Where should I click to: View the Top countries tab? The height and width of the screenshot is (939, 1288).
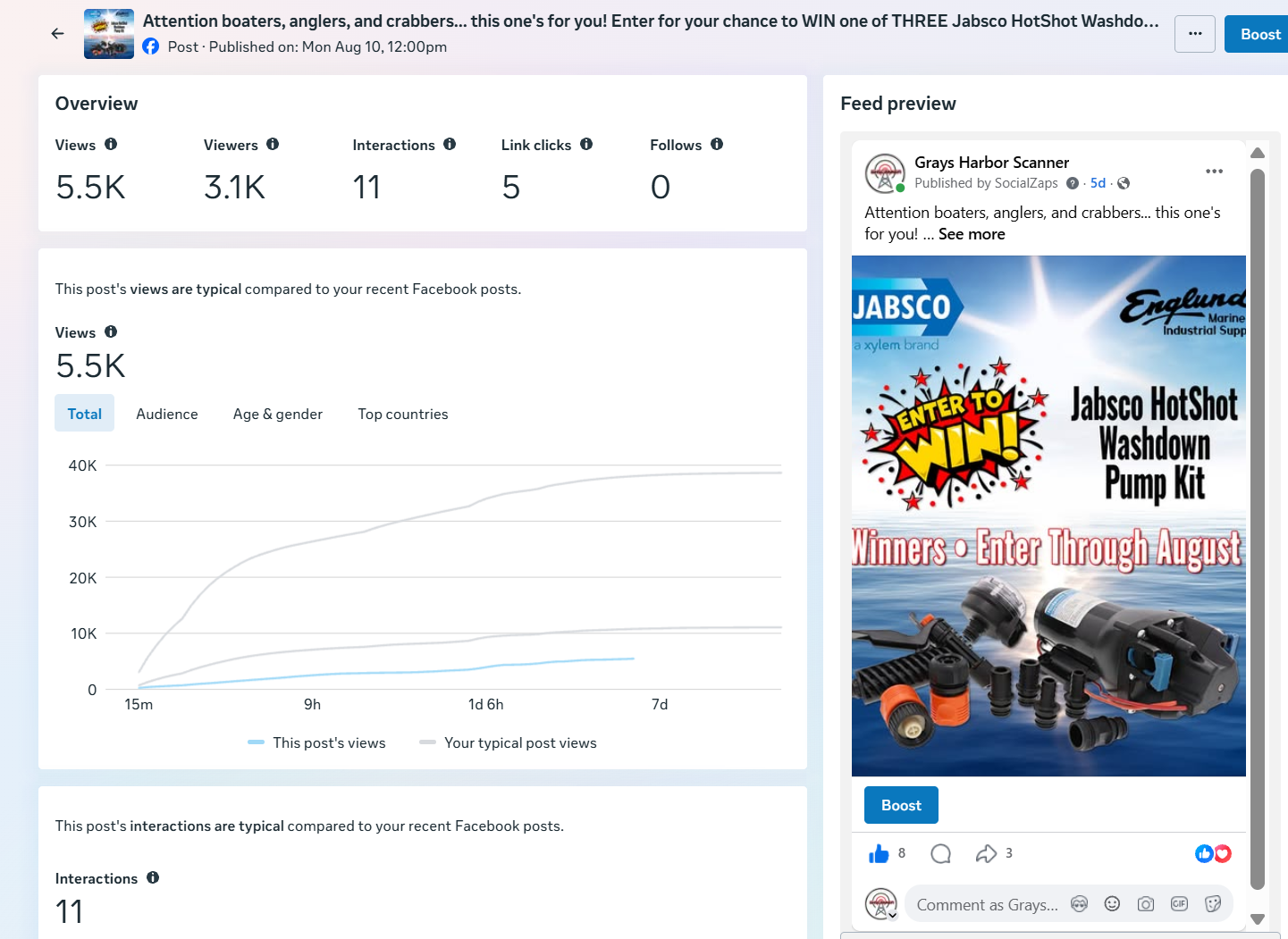(403, 414)
